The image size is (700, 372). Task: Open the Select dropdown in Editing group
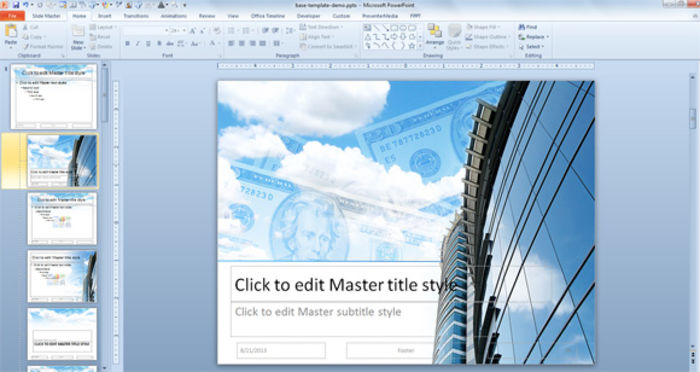(532, 46)
